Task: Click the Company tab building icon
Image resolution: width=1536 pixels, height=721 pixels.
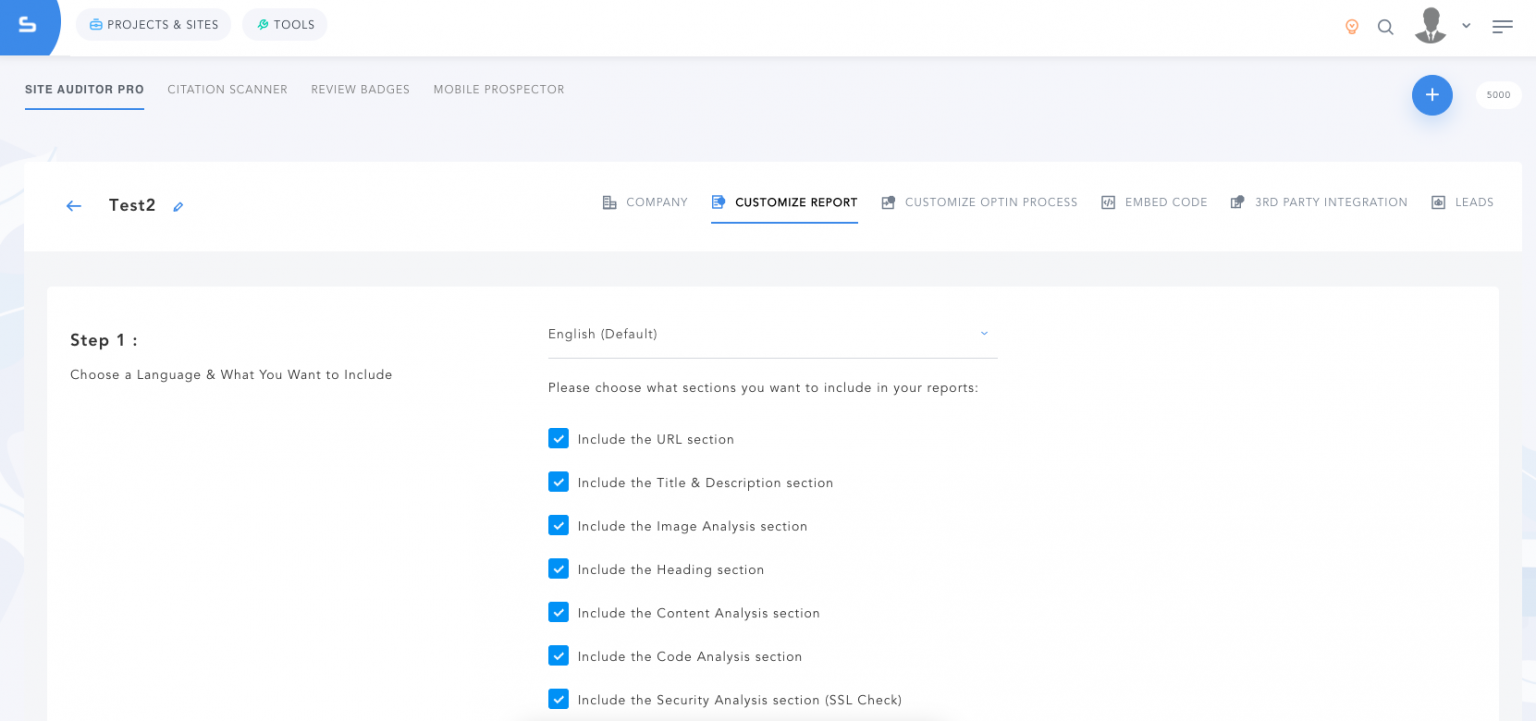Action: [609, 202]
